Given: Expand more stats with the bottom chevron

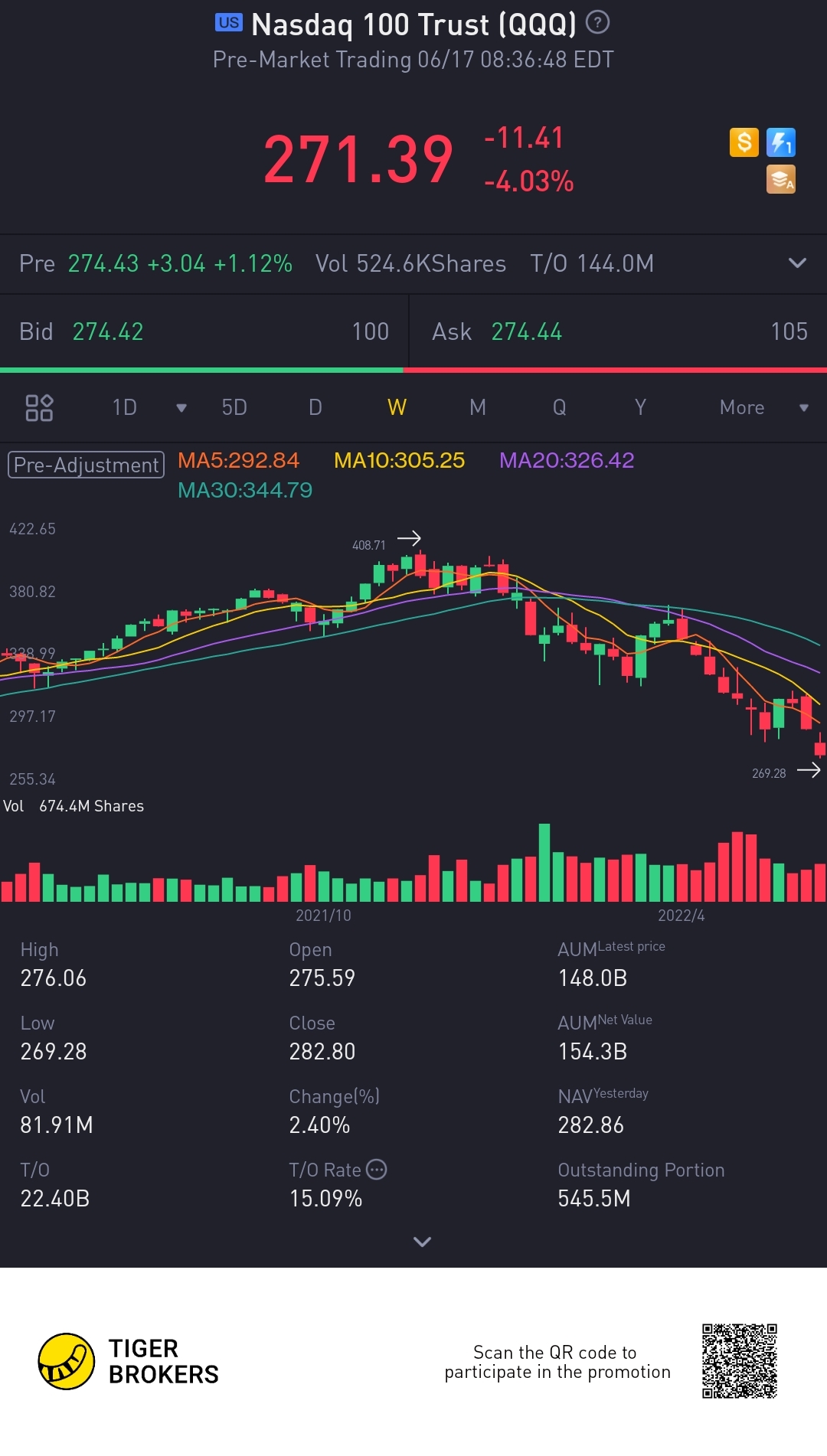Looking at the screenshot, I should [422, 1241].
